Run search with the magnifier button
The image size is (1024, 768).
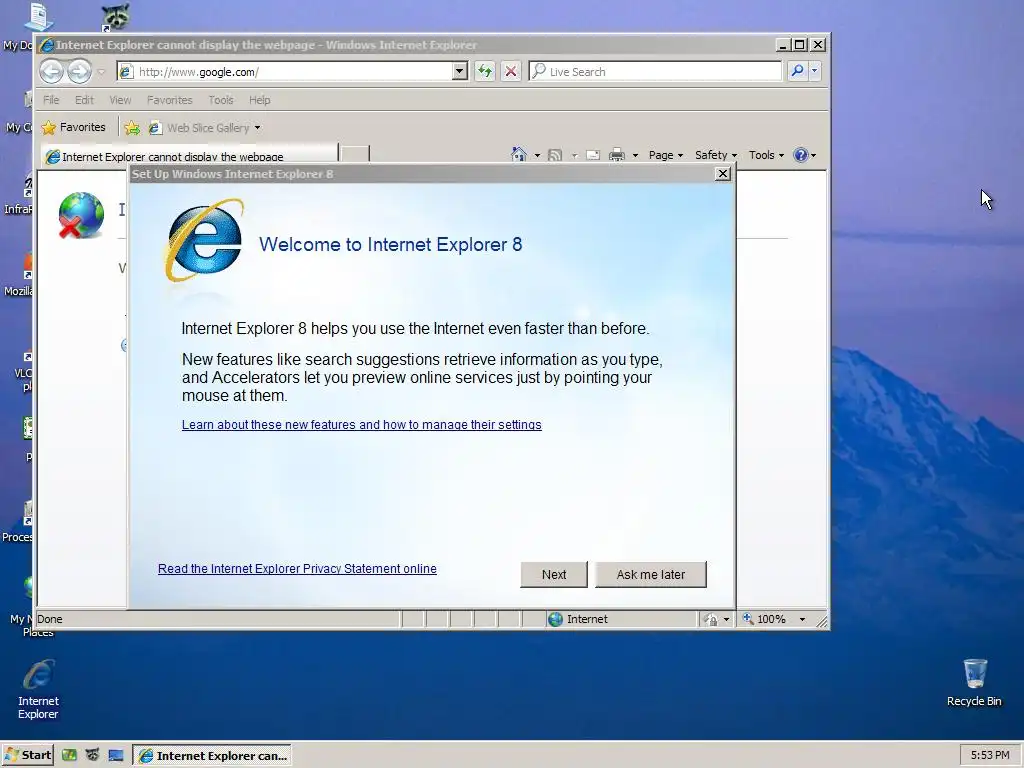(797, 71)
